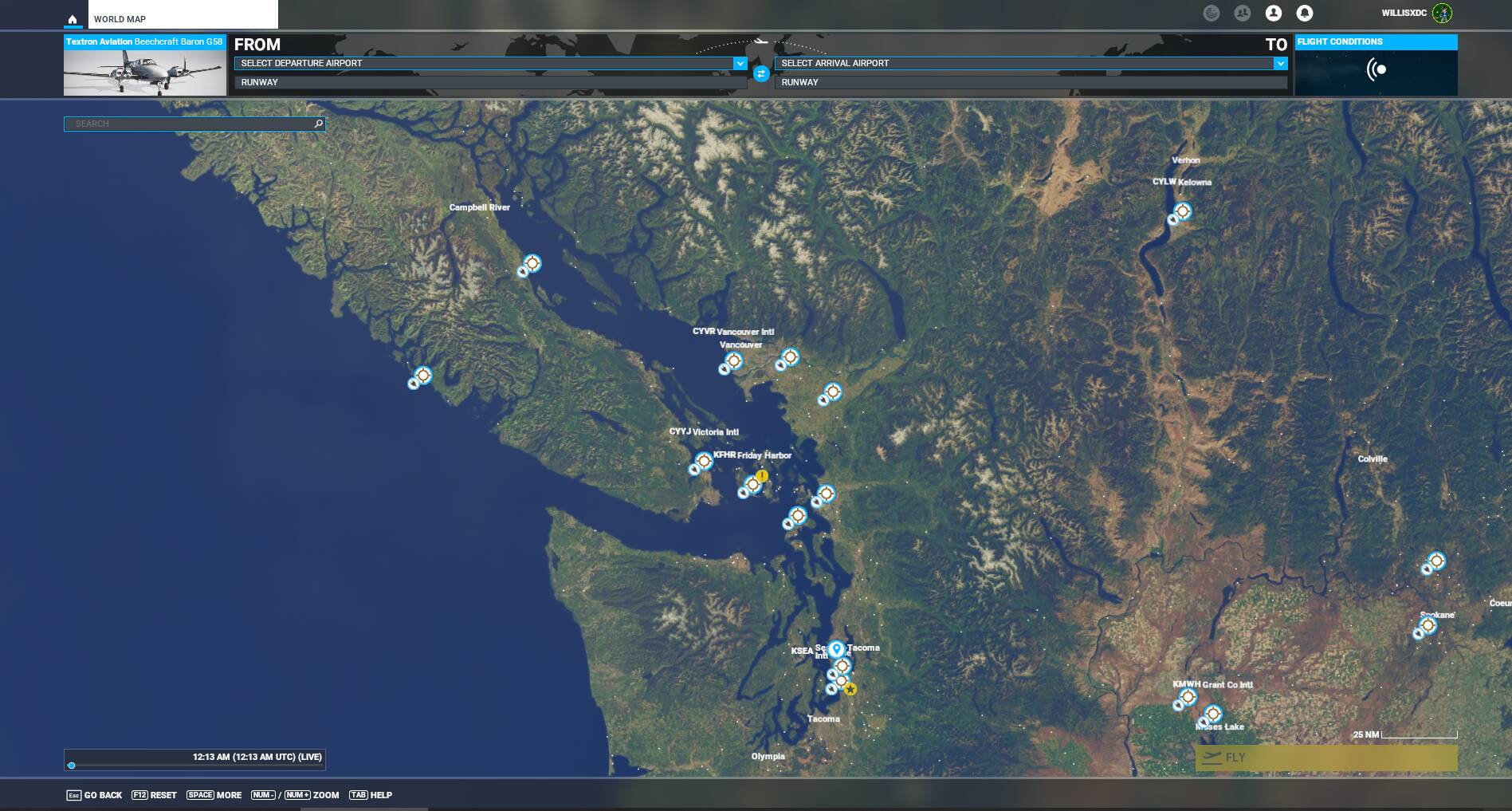Click the live weather icon in Flight Conditions
This screenshot has height=811, width=1512.
1377,70
